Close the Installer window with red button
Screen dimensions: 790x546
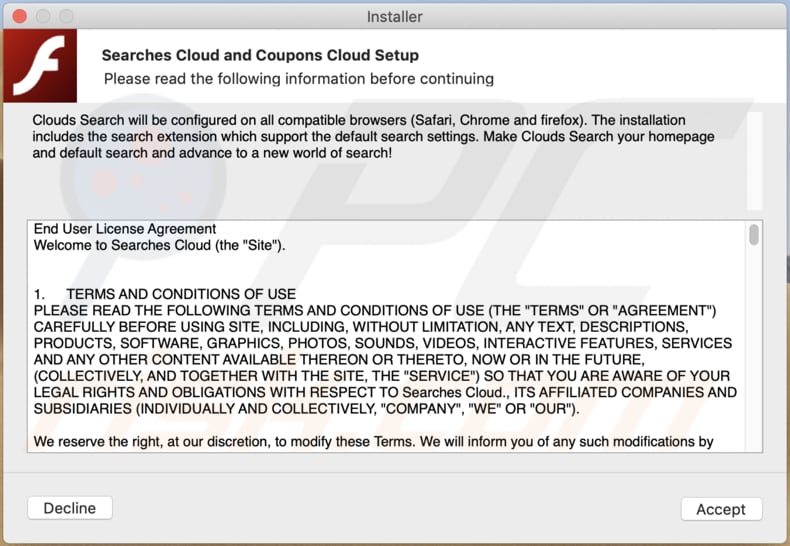point(20,16)
